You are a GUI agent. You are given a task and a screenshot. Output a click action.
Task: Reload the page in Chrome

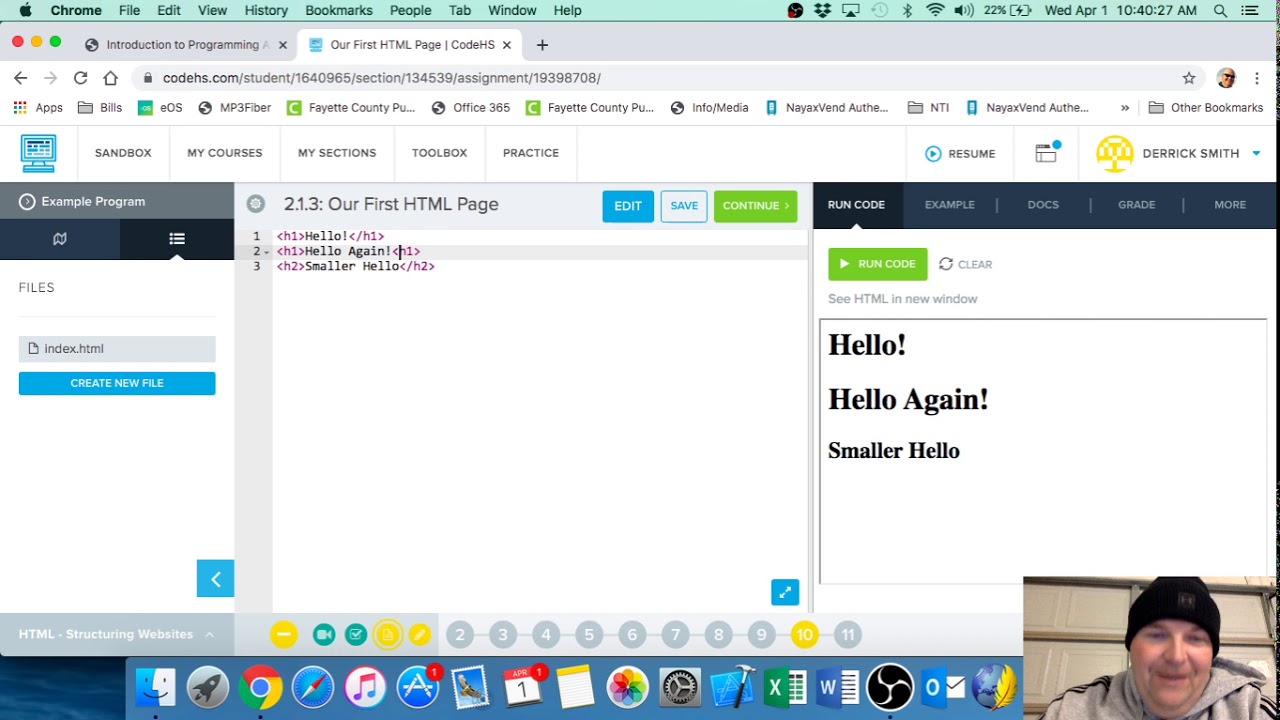pyautogui.click(x=80, y=78)
